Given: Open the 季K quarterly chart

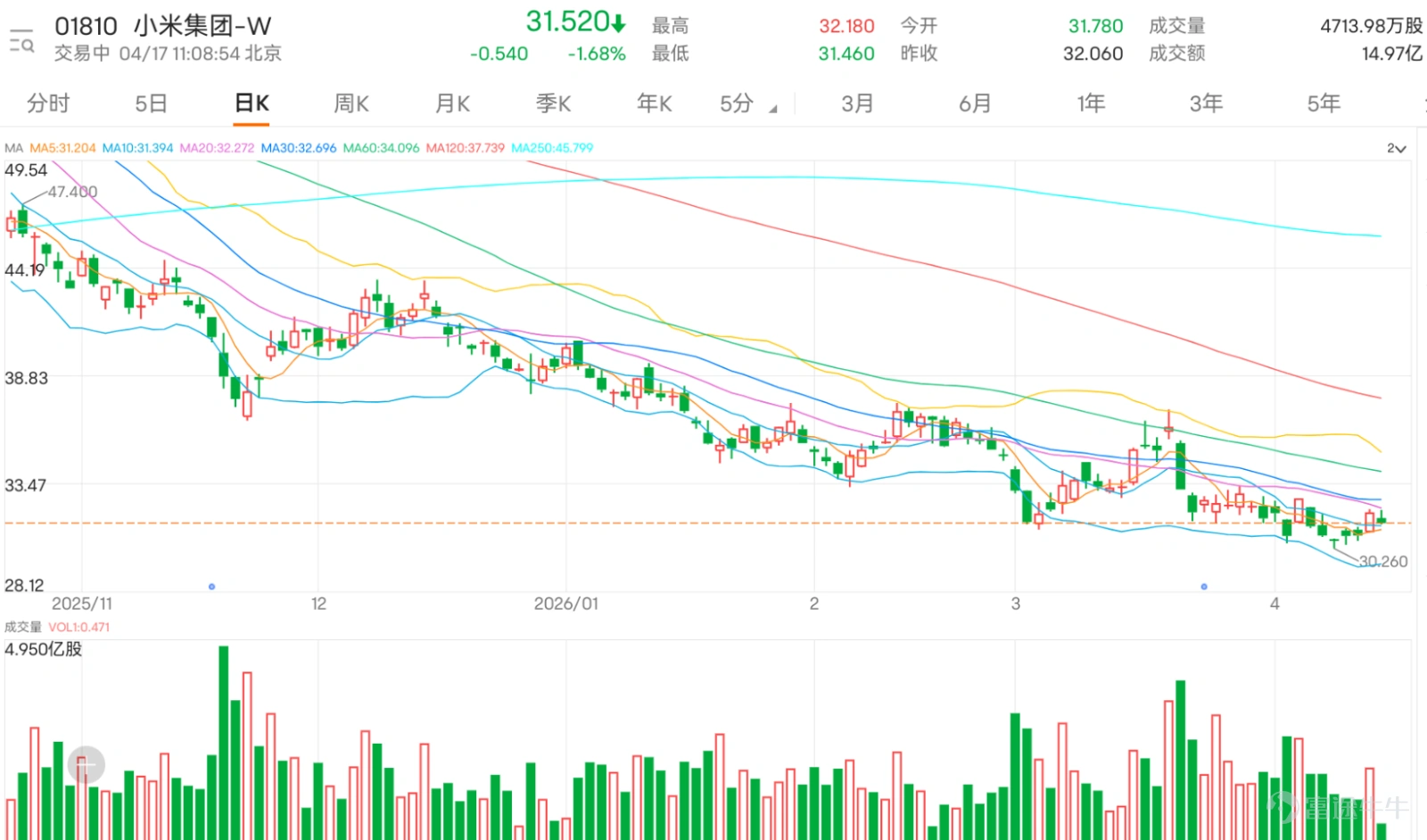Looking at the screenshot, I should (553, 103).
